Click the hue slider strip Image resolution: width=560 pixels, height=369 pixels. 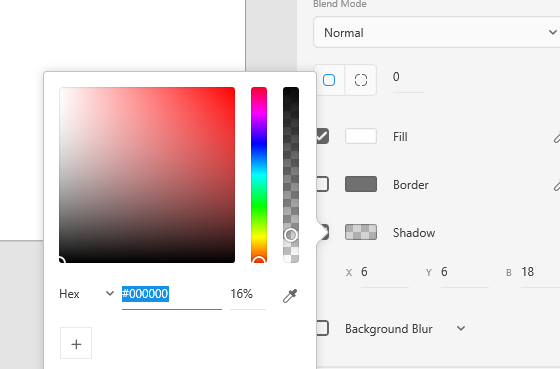[259, 175]
